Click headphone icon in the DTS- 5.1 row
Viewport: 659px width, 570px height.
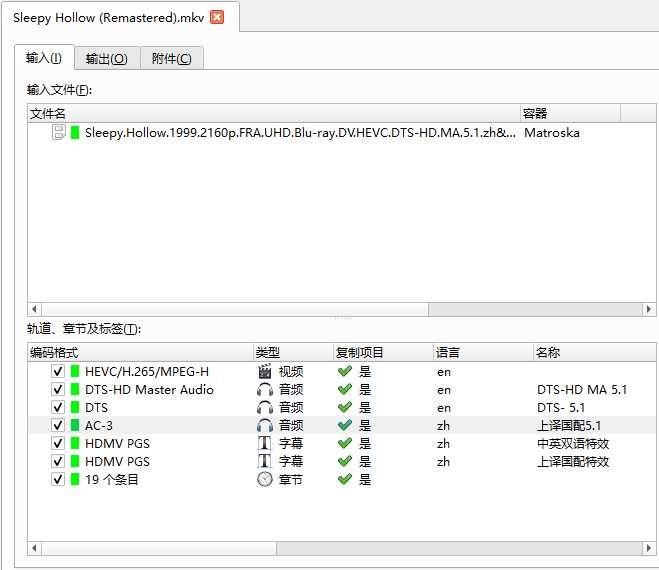[x=264, y=407]
